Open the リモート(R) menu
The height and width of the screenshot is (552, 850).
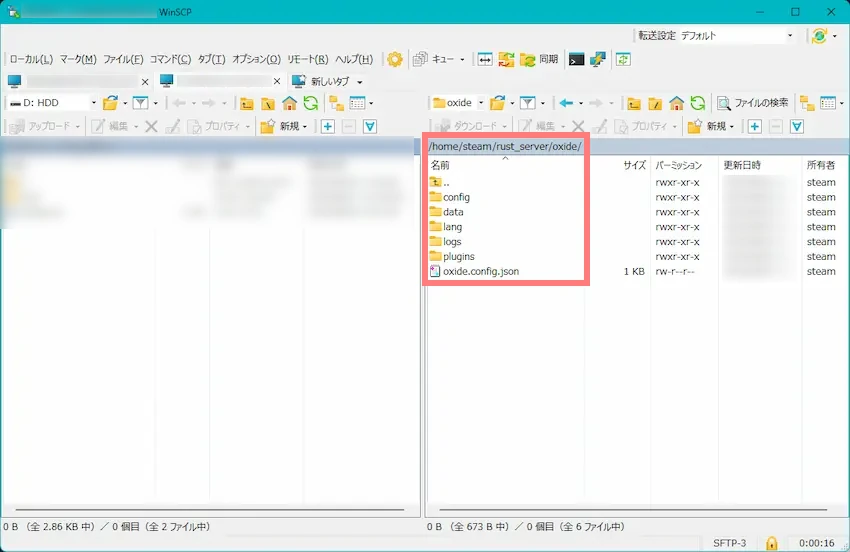click(x=307, y=59)
